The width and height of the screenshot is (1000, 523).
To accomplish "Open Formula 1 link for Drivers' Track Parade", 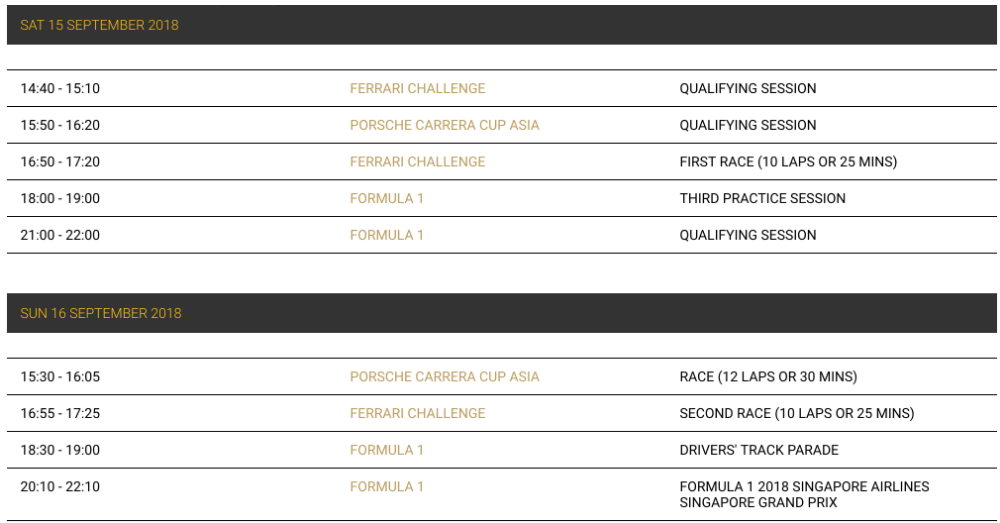I will (x=386, y=450).
